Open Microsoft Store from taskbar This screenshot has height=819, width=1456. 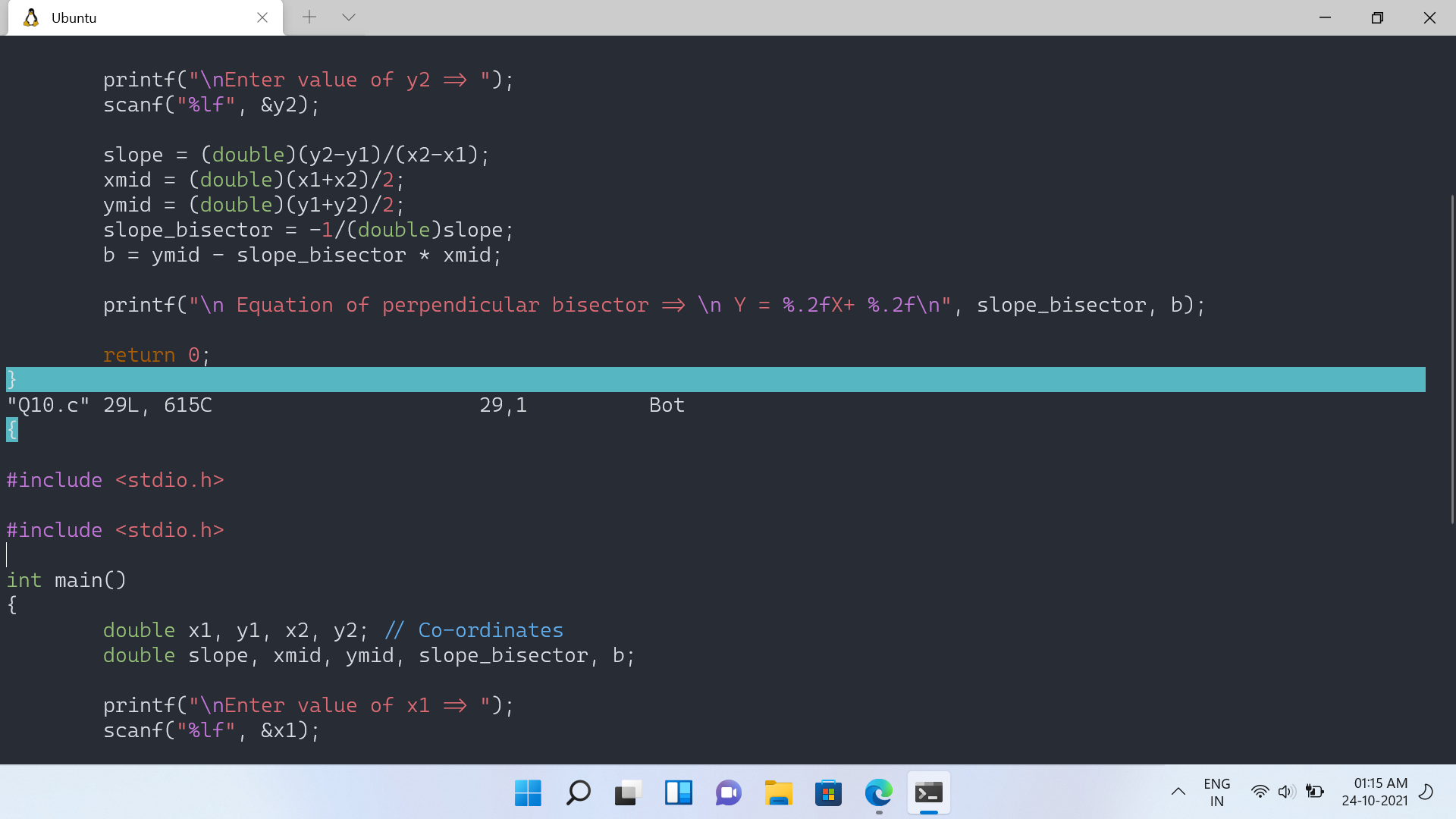pyautogui.click(x=828, y=793)
